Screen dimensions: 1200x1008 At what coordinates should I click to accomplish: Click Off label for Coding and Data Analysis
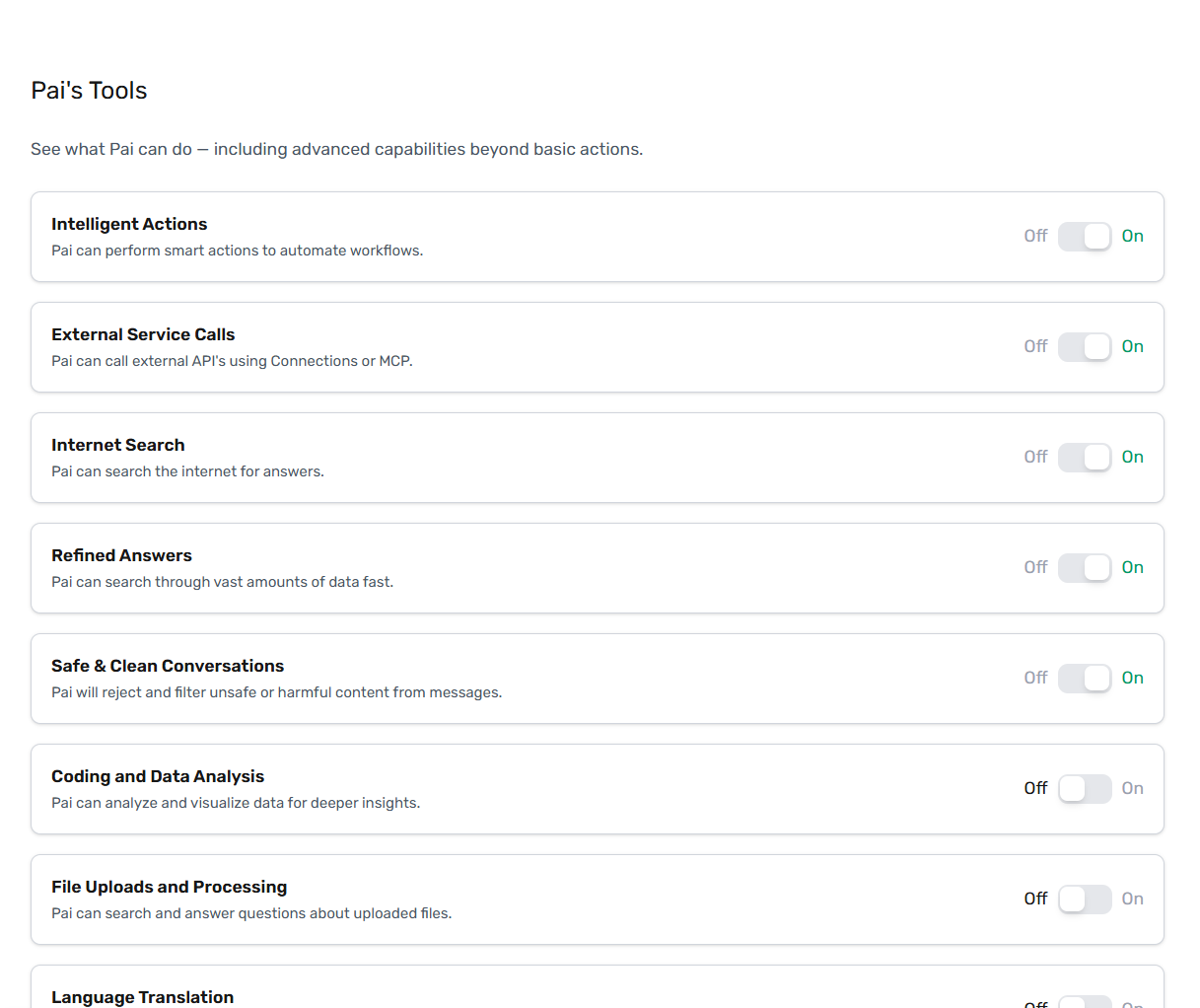[1035, 788]
